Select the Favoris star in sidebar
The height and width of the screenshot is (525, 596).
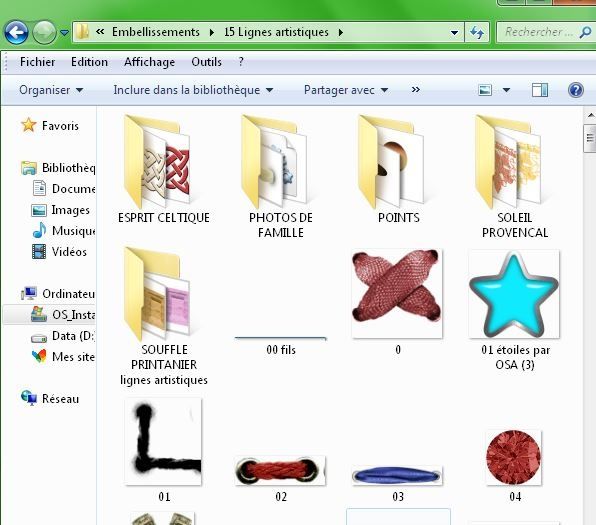tap(29, 125)
